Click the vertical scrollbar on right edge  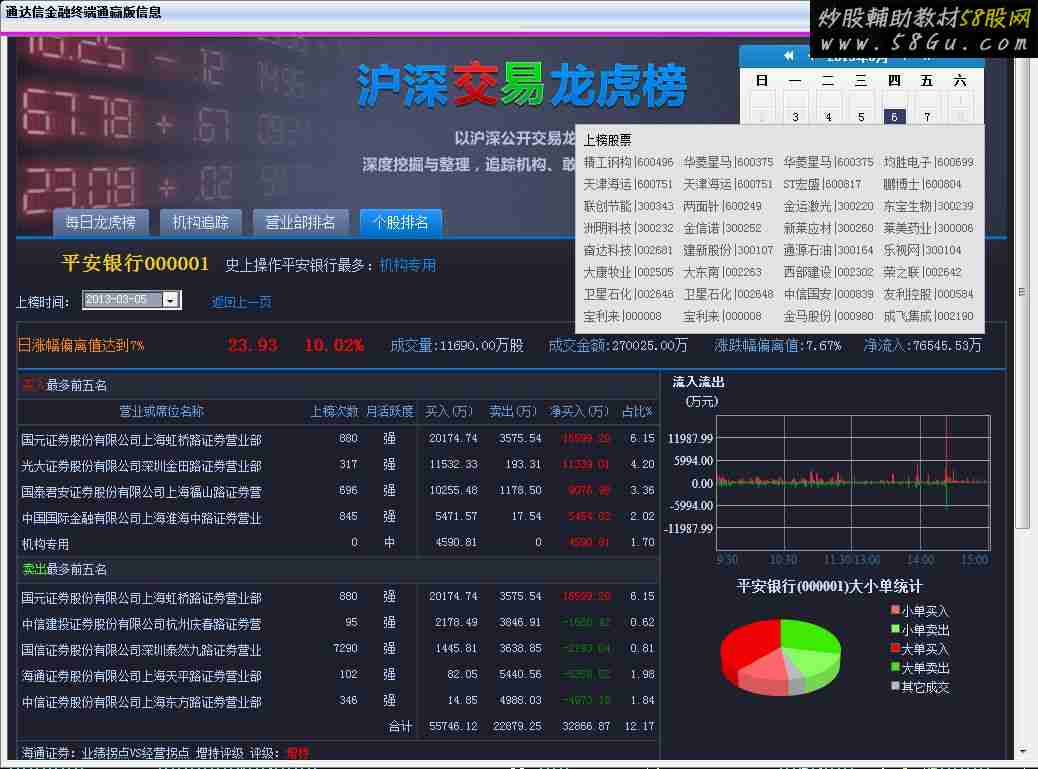(1023, 293)
